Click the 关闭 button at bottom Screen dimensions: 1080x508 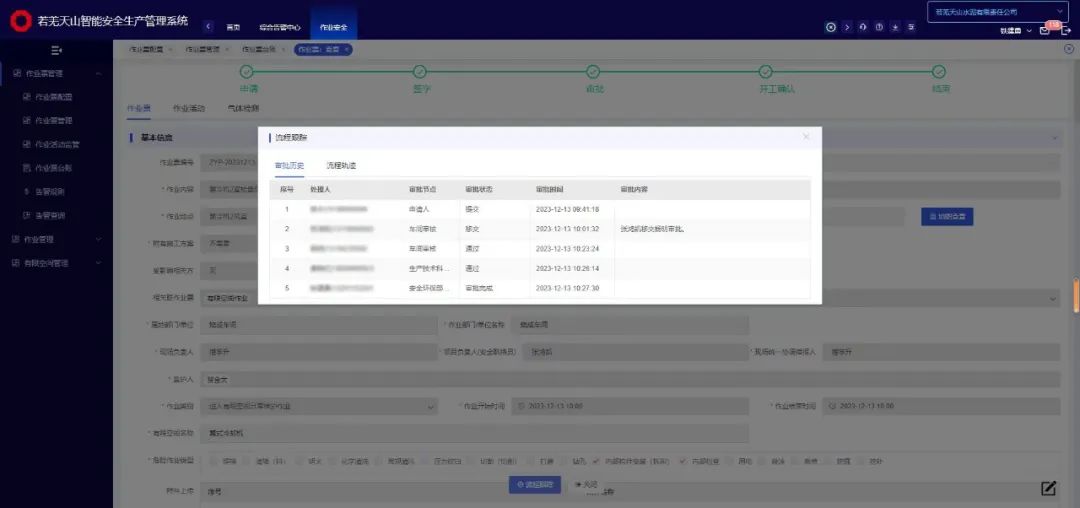pos(585,484)
